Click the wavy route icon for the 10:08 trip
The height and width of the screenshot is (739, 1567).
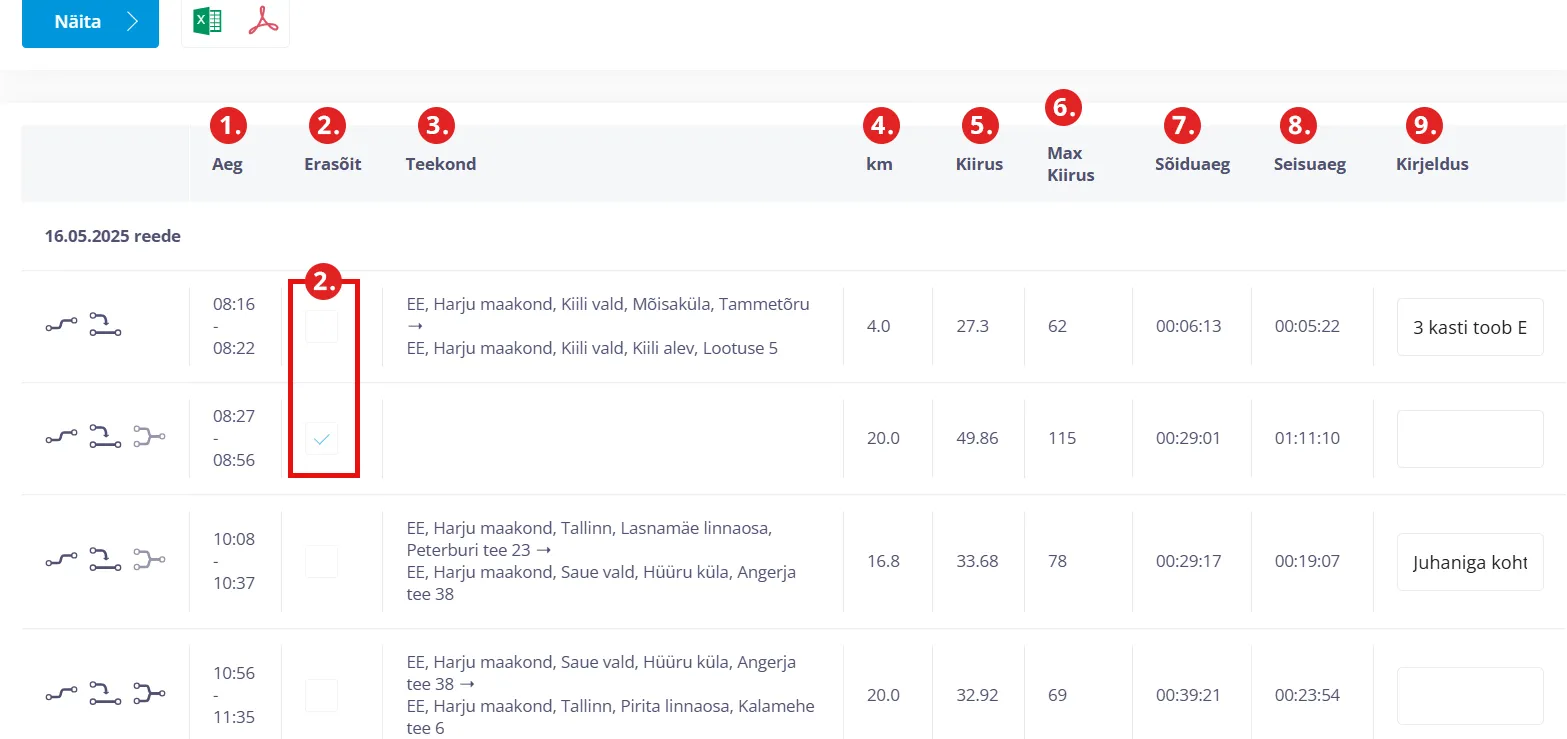coord(62,561)
